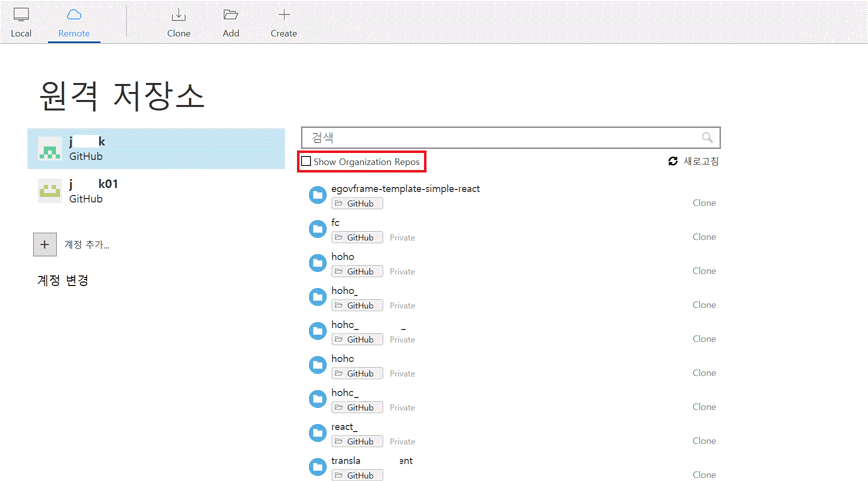Viewport: 868px width, 481px height.
Task: Click Clone link for react_ repository
Action: click(x=704, y=441)
